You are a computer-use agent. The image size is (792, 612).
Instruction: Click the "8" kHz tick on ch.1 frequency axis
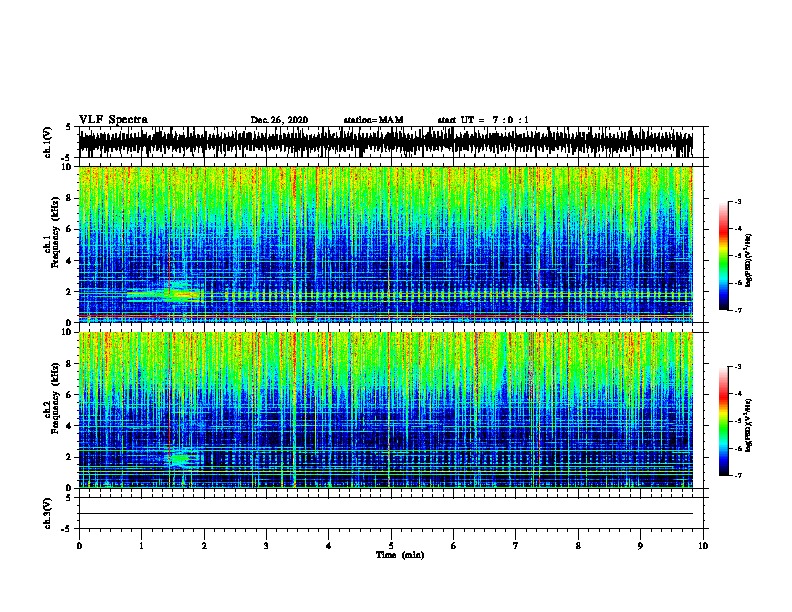pos(69,198)
